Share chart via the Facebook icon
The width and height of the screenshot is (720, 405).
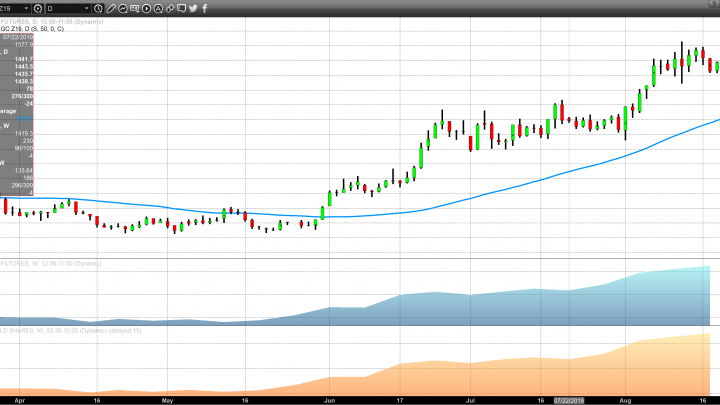coord(205,8)
